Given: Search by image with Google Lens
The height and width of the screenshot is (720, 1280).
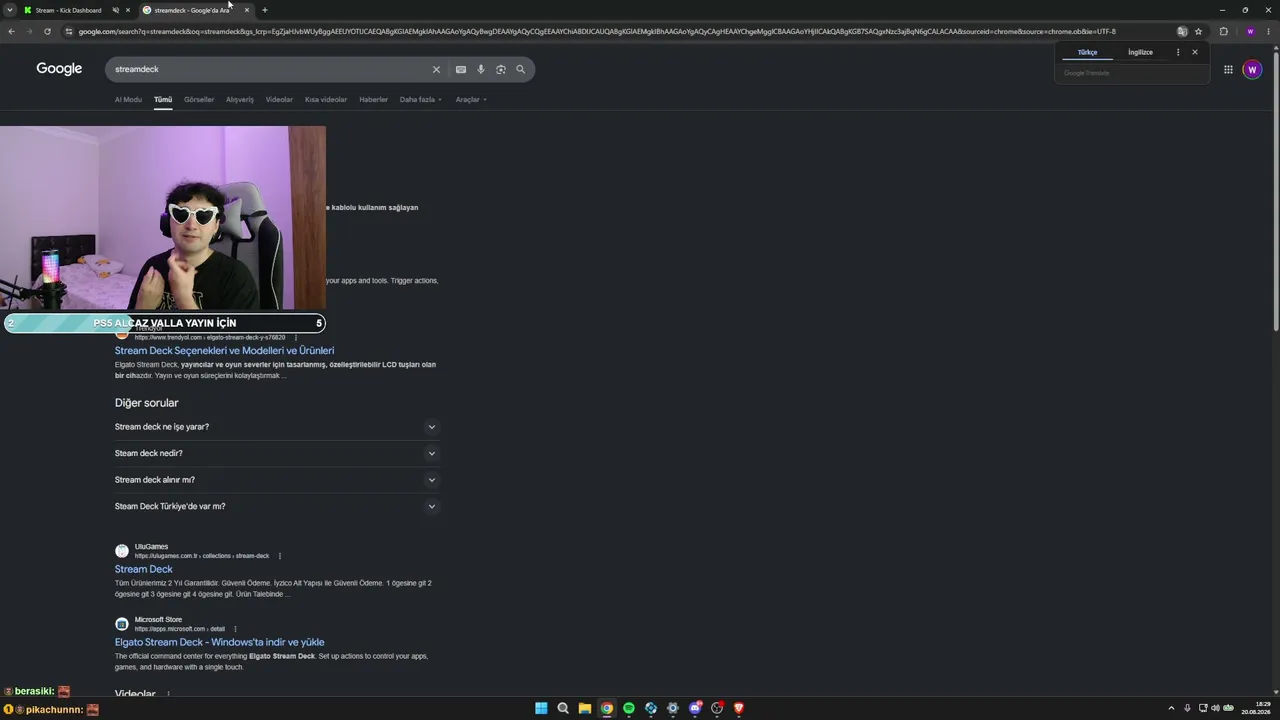Looking at the screenshot, I should pos(501,69).
